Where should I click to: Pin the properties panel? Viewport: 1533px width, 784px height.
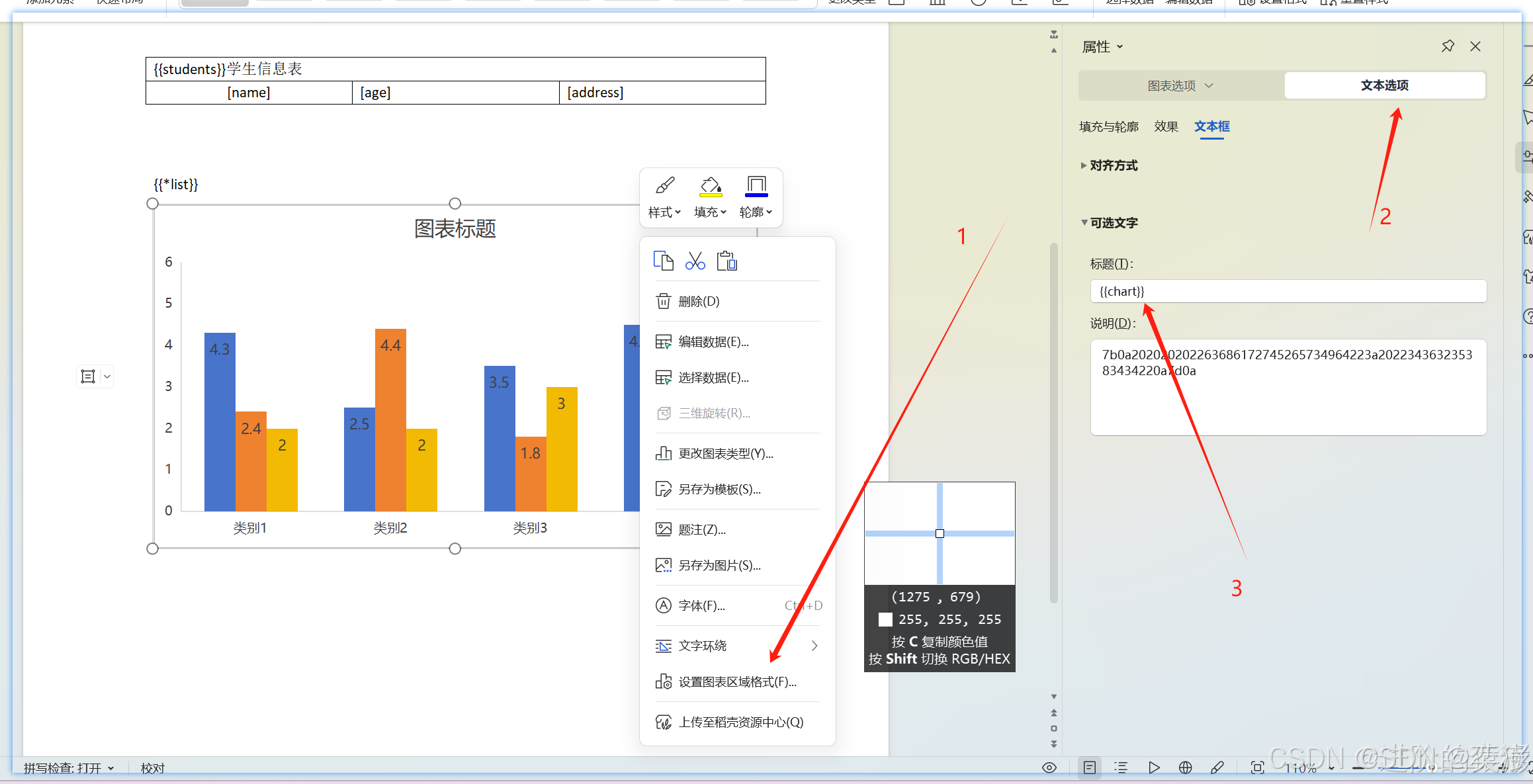pyautogui.click(x=1448, y=46)
